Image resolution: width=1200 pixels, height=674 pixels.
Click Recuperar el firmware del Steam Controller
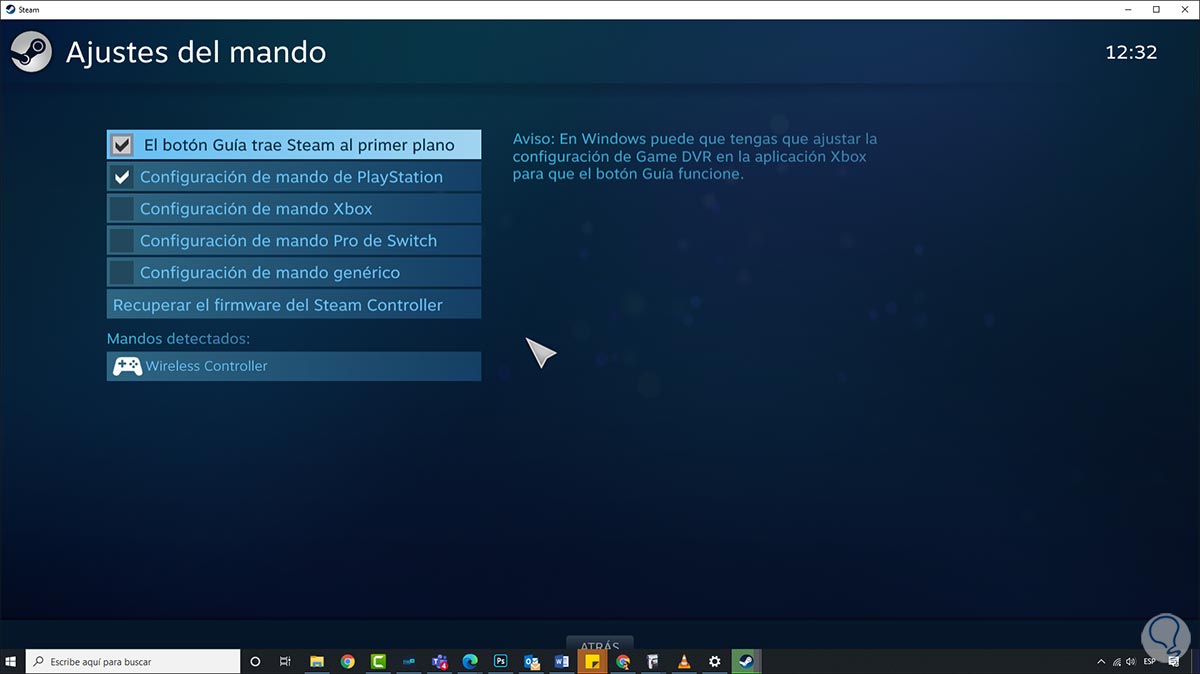click(293, 304)
